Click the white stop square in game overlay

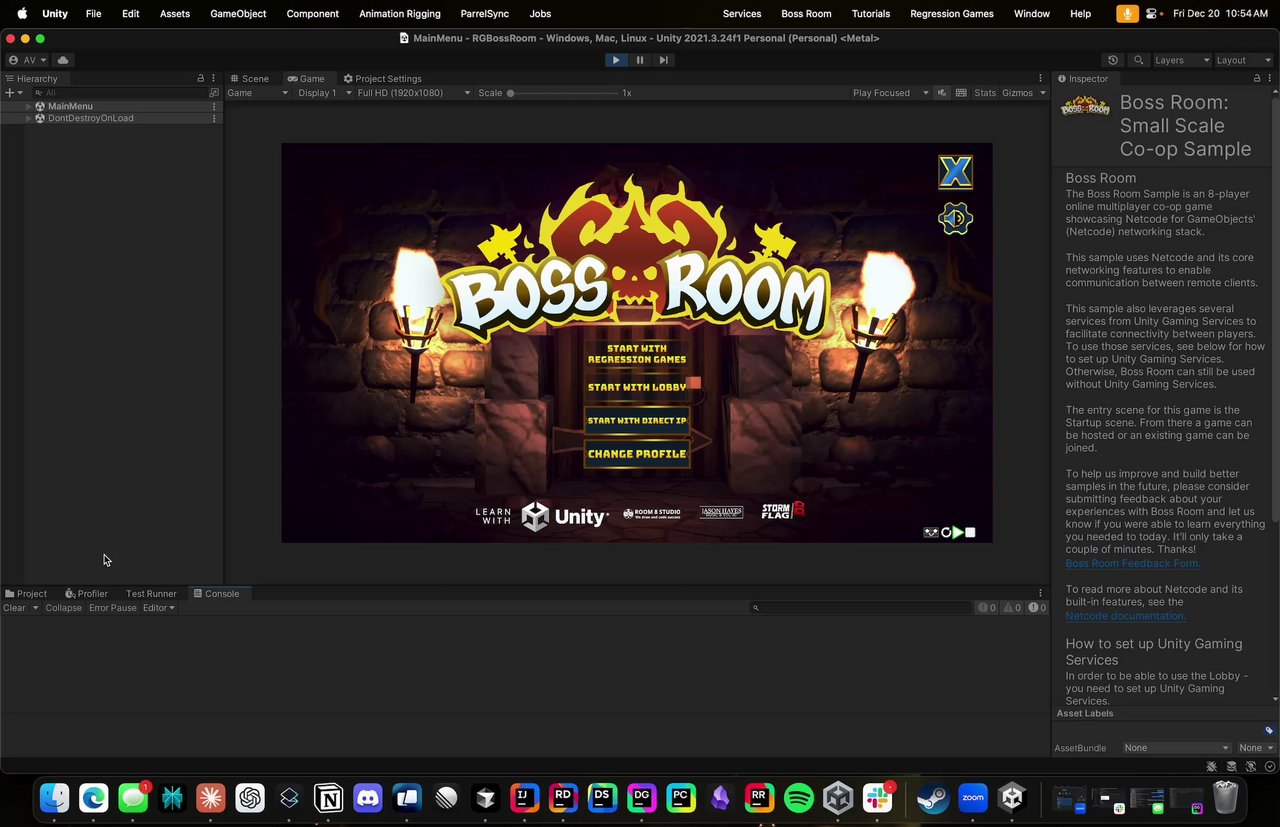(x=970, y=533)
